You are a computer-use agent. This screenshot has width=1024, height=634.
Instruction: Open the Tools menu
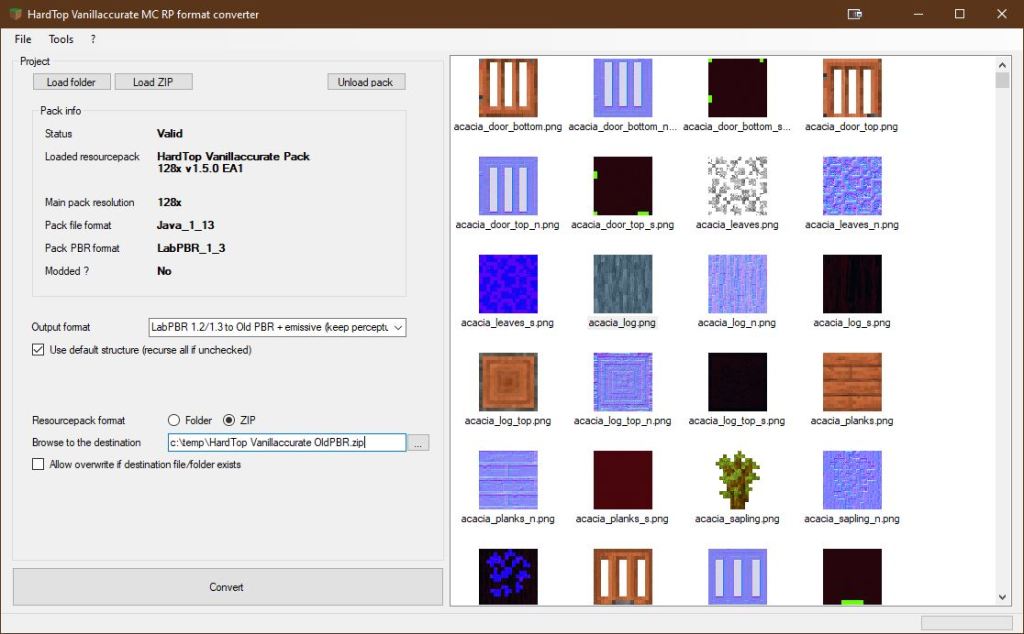click(61, 39)
